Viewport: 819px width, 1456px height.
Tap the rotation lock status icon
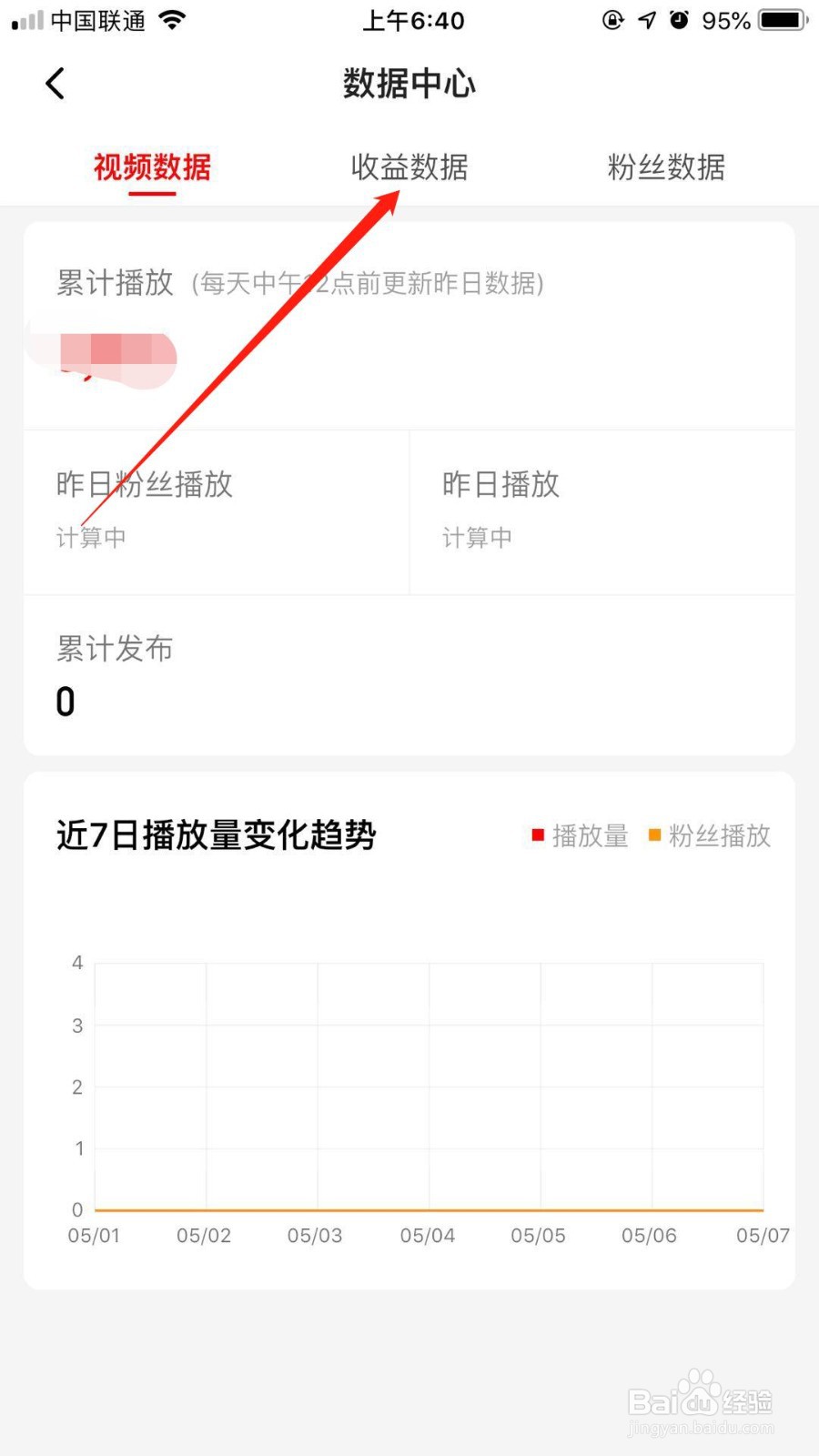click(612, 20)
